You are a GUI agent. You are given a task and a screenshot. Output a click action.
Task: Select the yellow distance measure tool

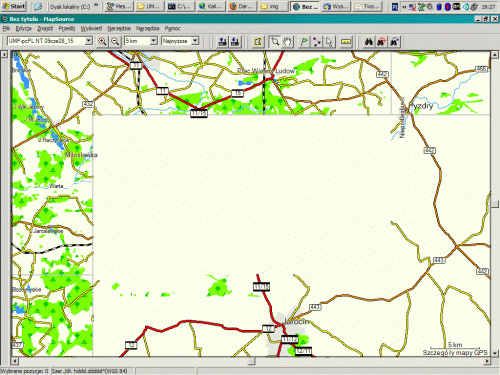346,42
